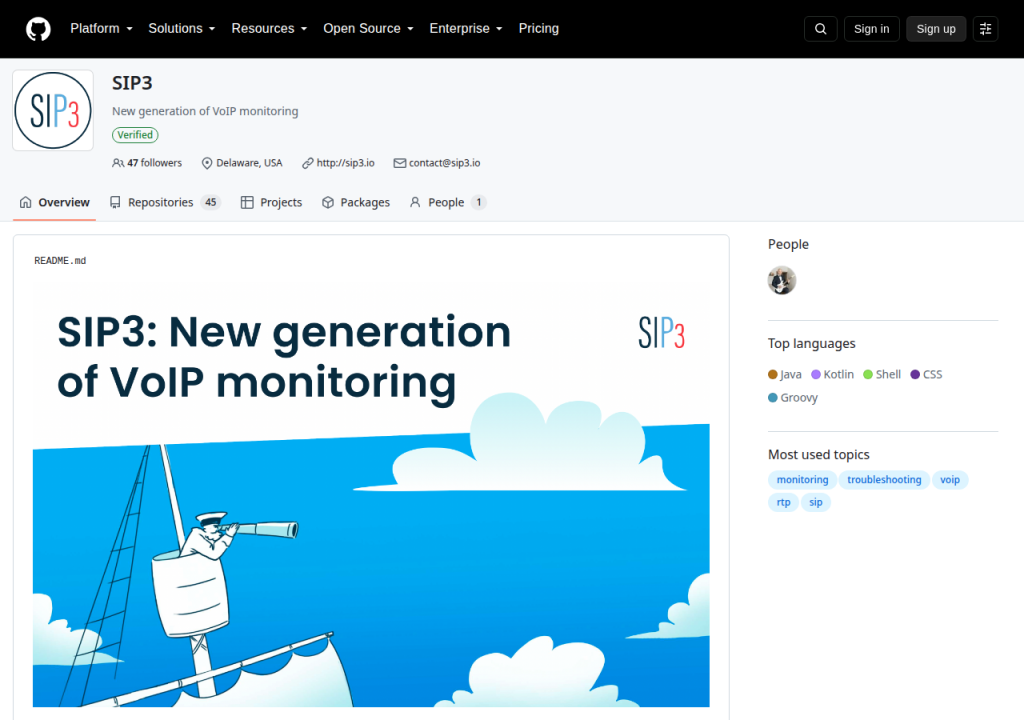This screenshot has height=720, width=1024.
Task: Expand the Open Source dropdown
Action: [368, 29]
